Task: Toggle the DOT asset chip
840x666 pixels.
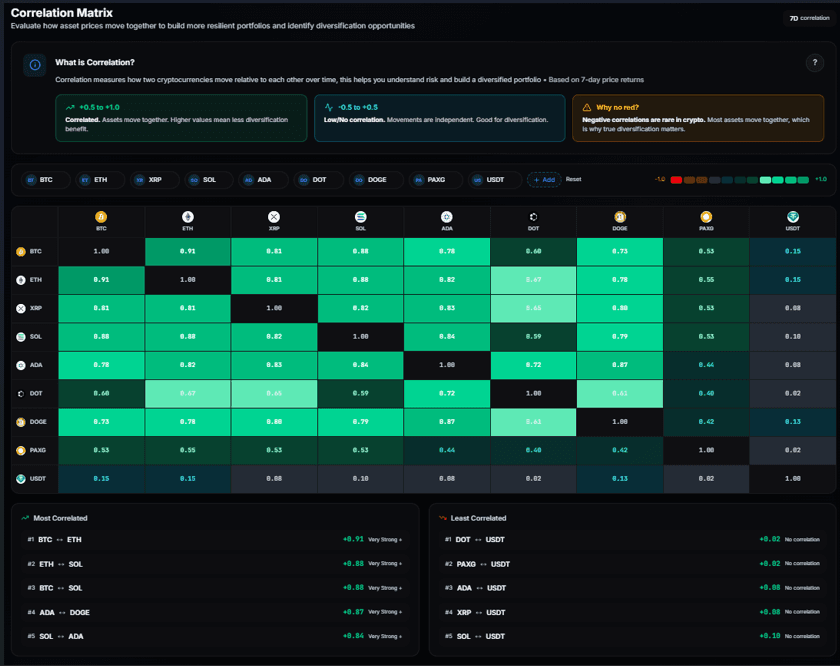Action: pyautogui.click(x=319, y=179)
